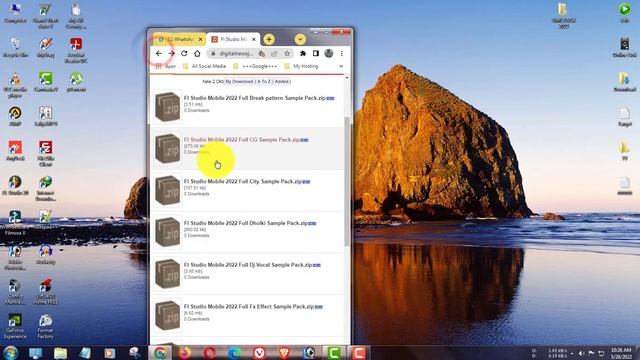
Task: Toggle the browser side panel icon
Action: pos(316,53)
